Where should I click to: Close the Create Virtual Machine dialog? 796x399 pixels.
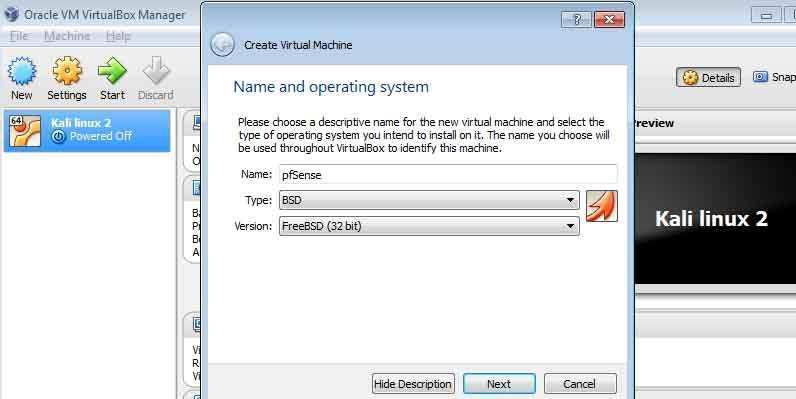[609, 19]
